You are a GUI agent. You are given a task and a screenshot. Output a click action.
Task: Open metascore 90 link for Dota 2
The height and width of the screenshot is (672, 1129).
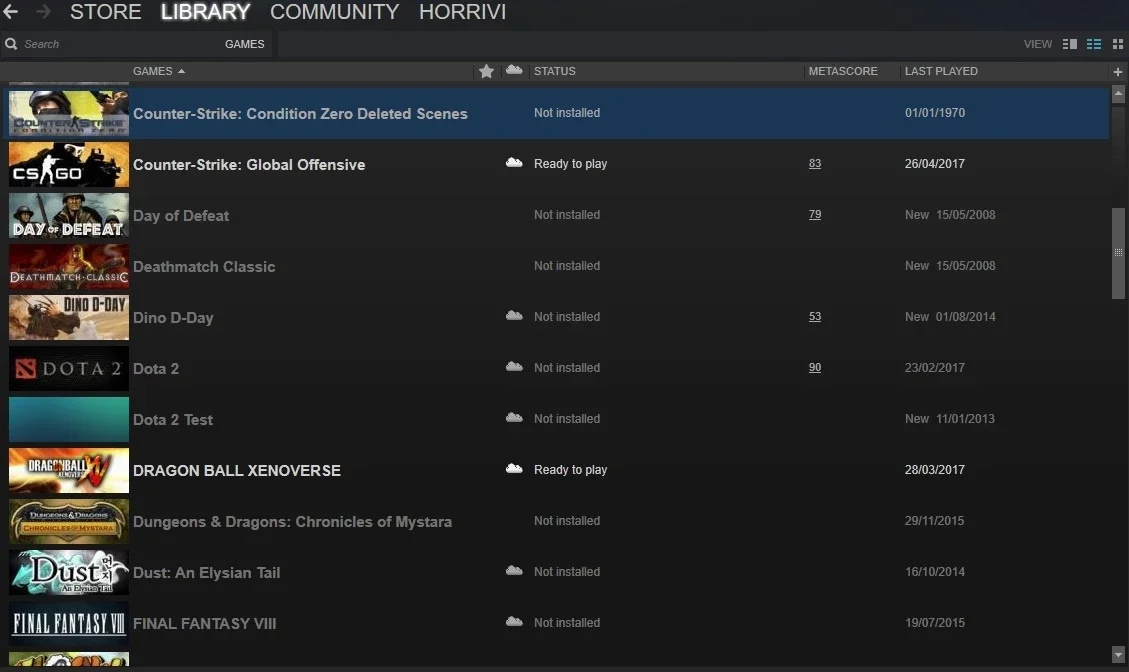coord(814,367)
